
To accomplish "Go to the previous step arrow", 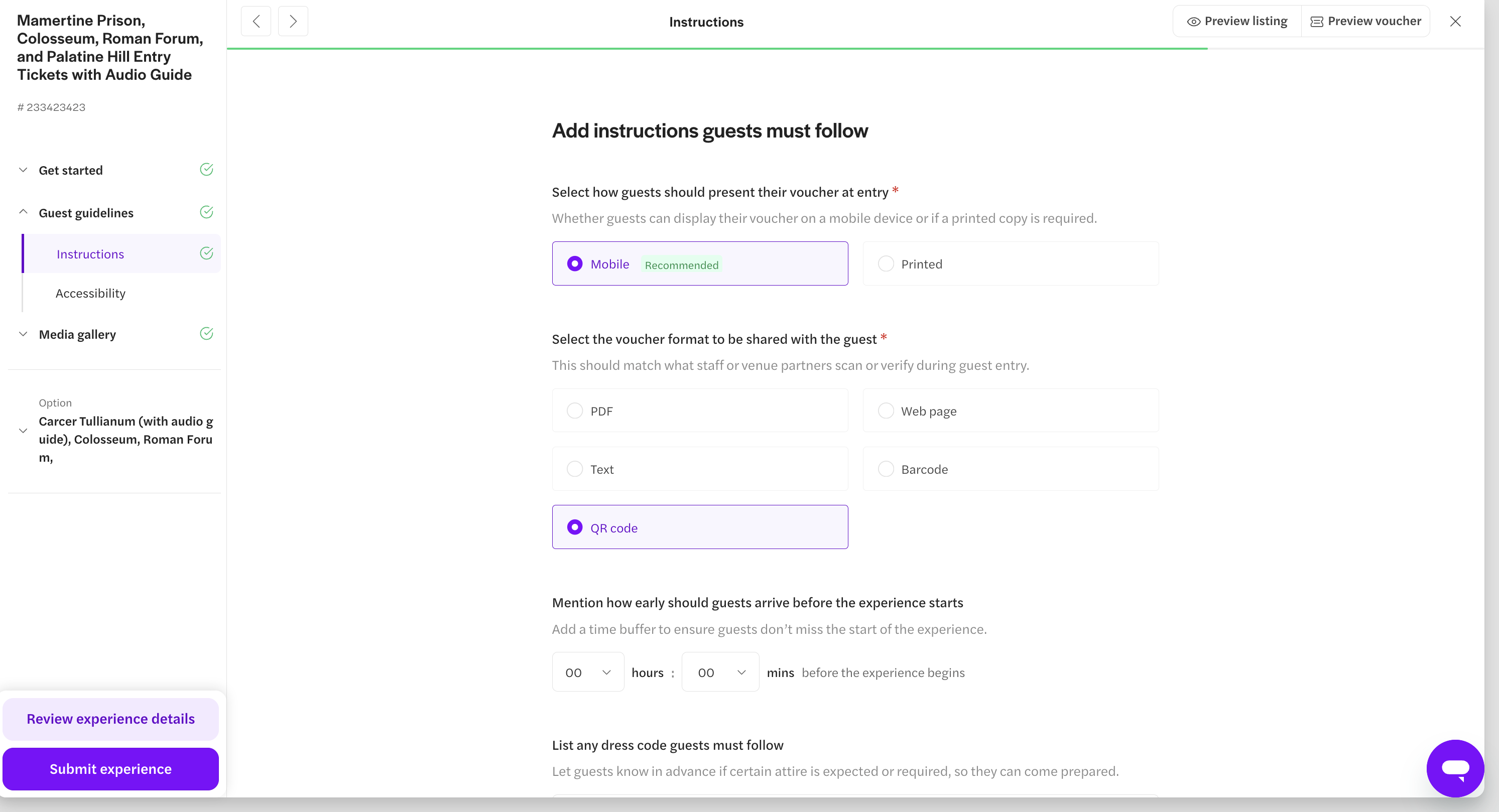I will coord(256,22).
